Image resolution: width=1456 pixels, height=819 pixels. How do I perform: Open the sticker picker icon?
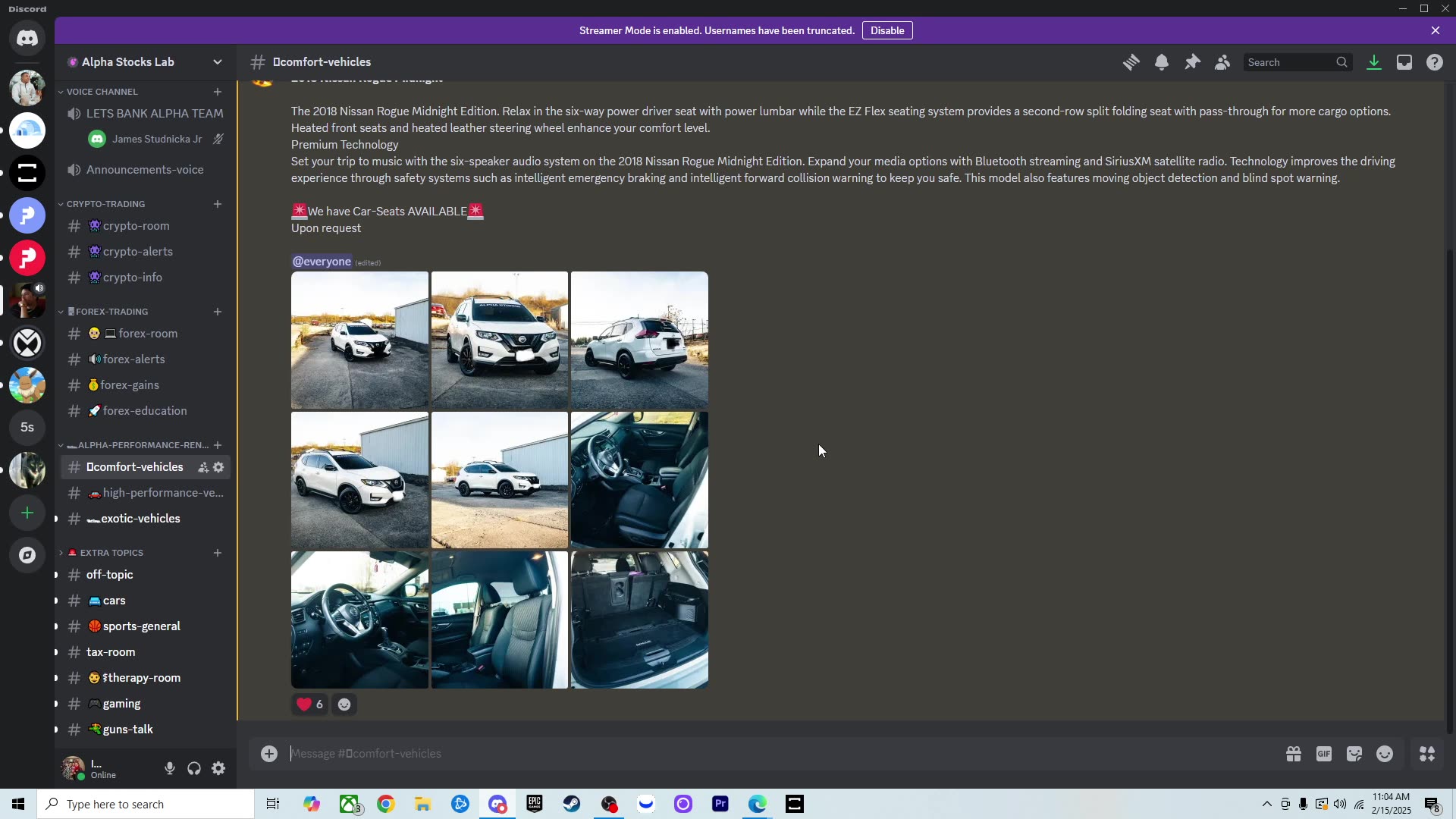tap(1354, 753)
